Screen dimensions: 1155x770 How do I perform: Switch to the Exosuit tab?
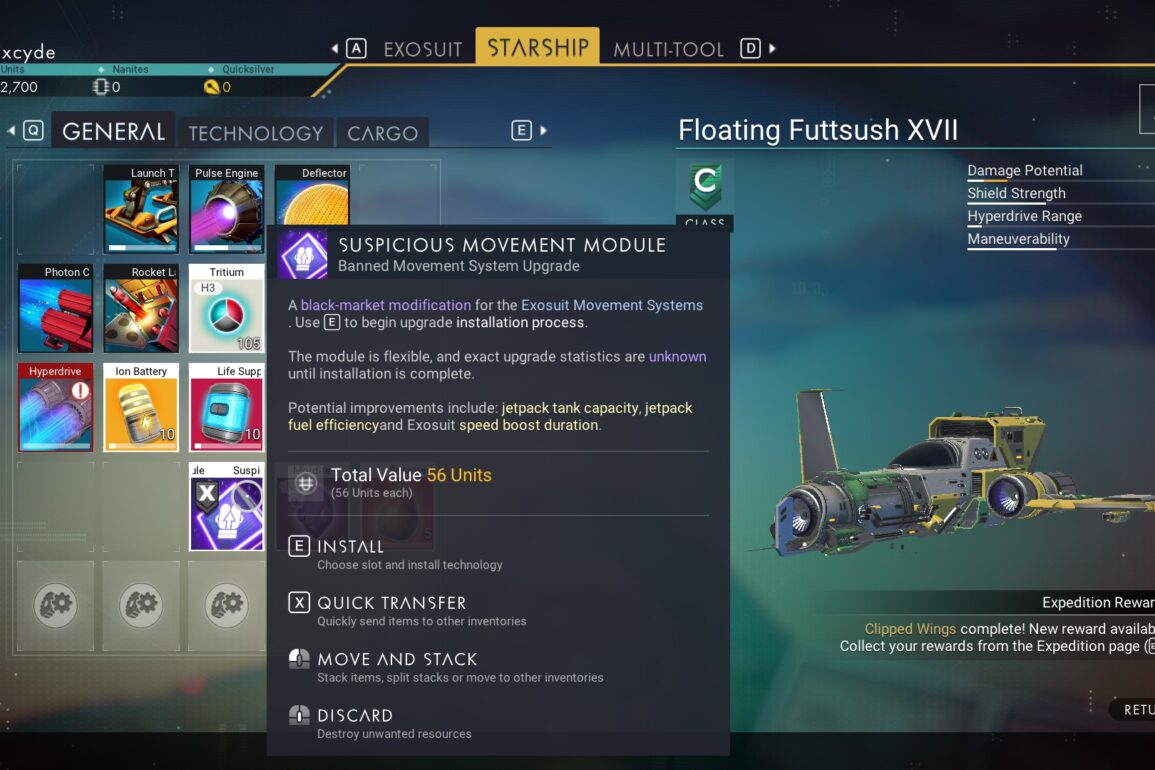422,49
